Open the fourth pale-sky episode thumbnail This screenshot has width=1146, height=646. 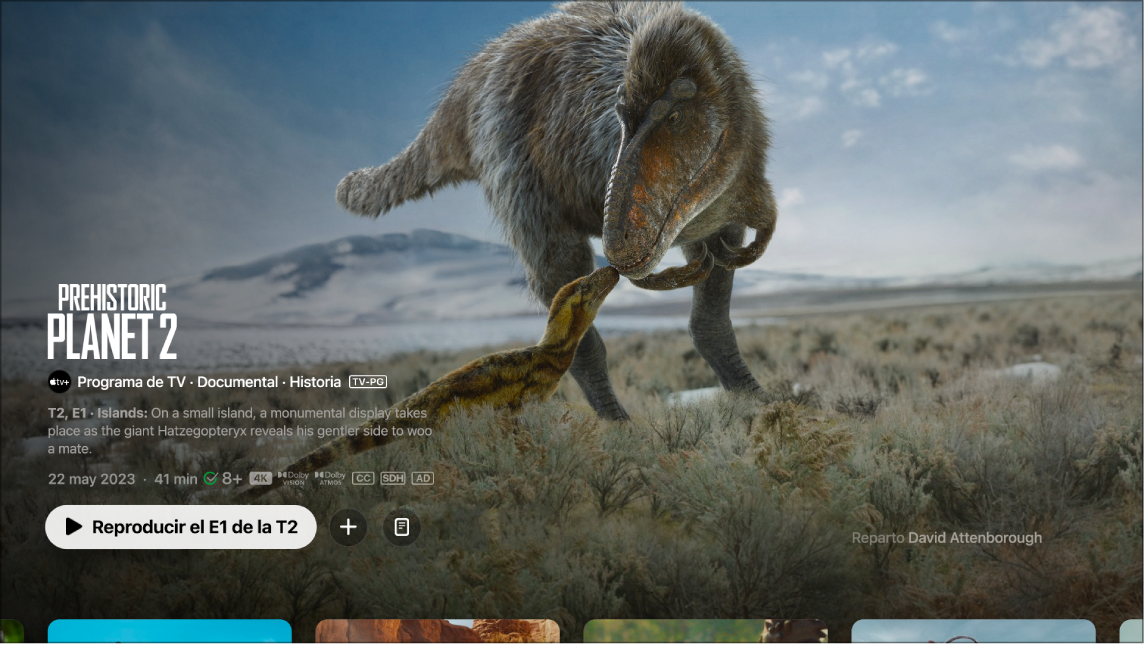click(974, 631)
